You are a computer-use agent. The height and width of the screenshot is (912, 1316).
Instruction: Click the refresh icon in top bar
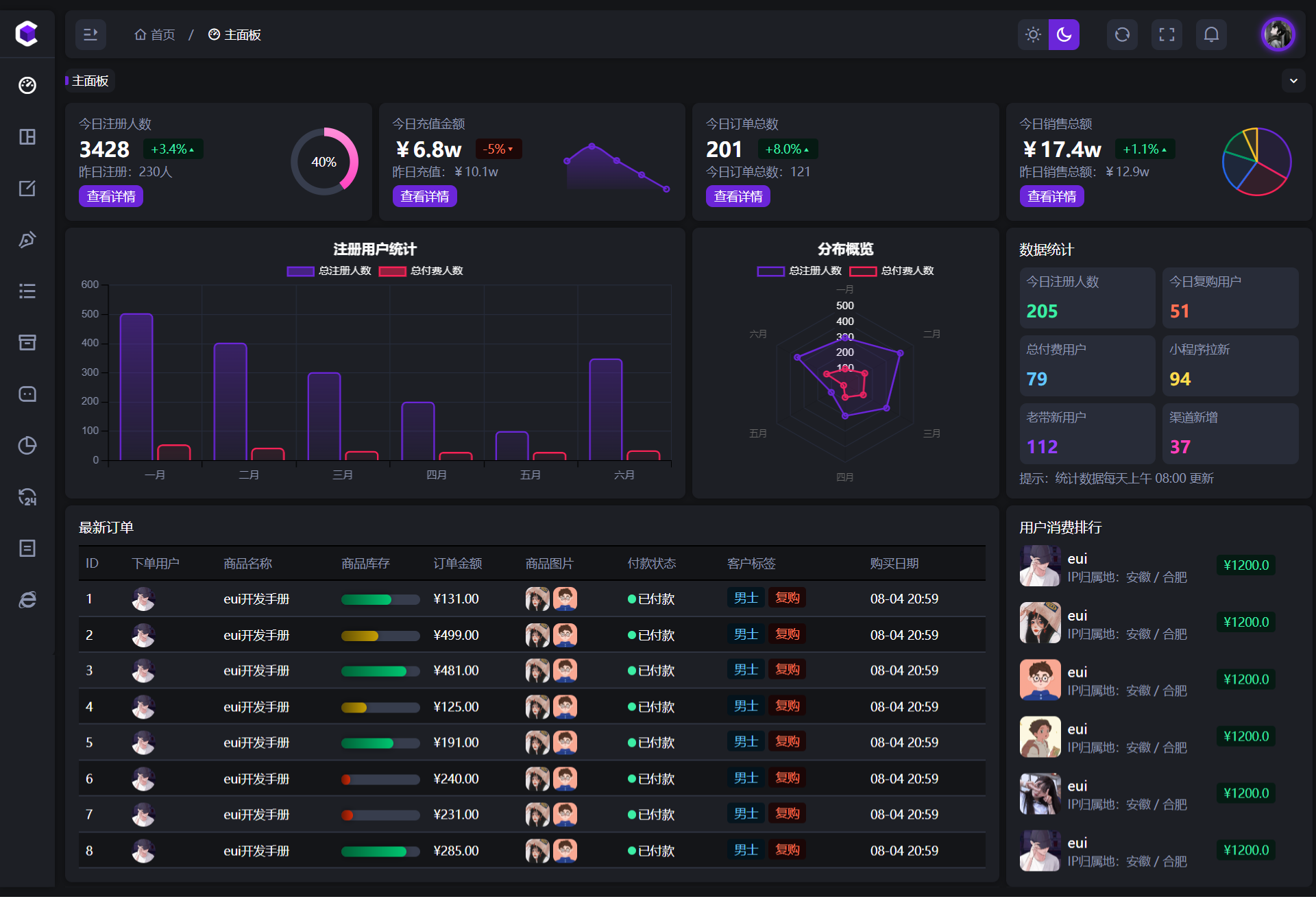1122,34
